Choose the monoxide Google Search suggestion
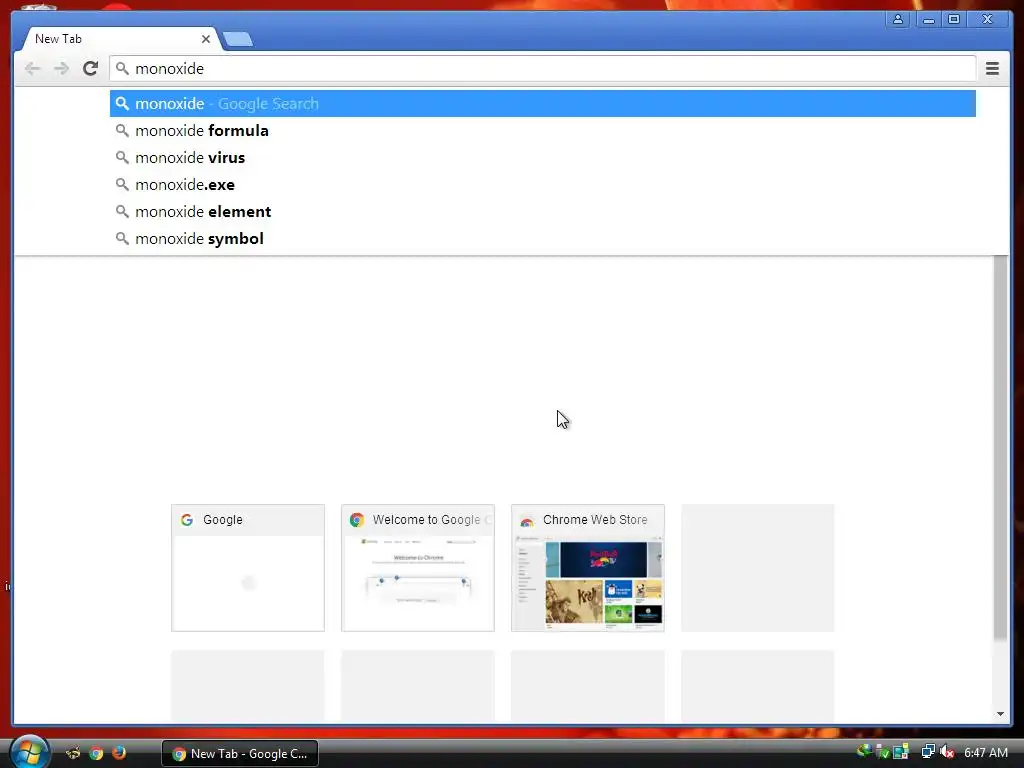This screenshot has width=1024, height=768. pyautogui.click(x=542, y=104)
